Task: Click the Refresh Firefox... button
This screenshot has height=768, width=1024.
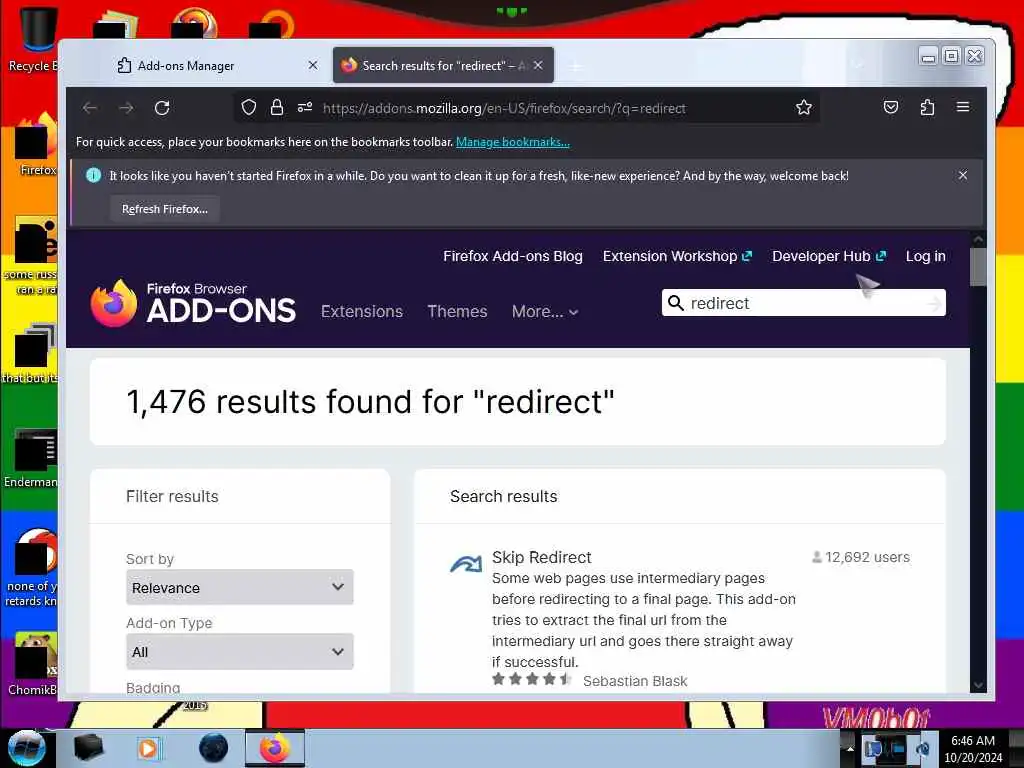Action: tap(165, 209)
